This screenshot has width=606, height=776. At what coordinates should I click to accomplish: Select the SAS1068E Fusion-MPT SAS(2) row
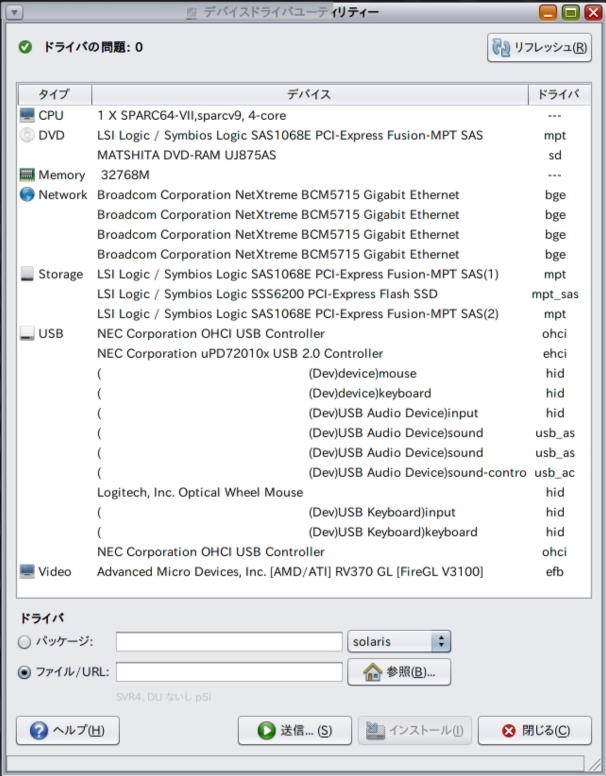click(x=304, y=314)
